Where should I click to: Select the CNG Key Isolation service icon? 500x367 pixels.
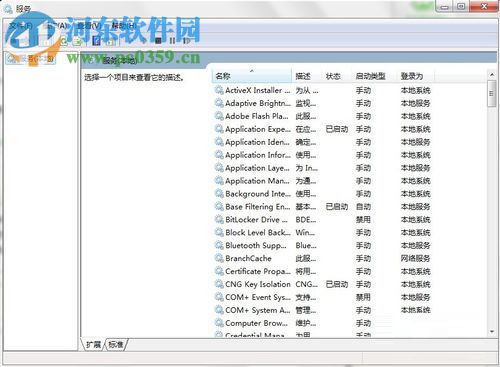click(219, 284)
